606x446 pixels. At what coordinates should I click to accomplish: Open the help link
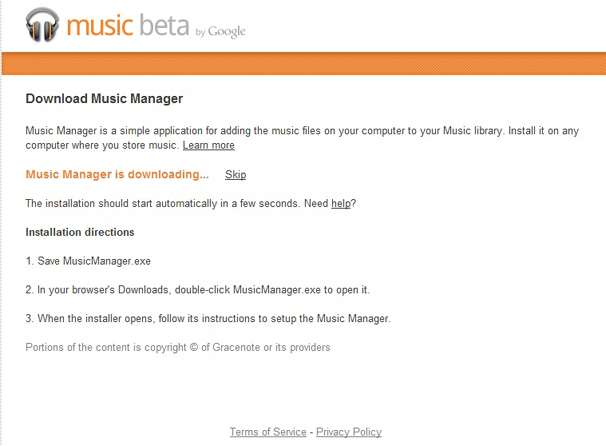[x=341, y=204]
